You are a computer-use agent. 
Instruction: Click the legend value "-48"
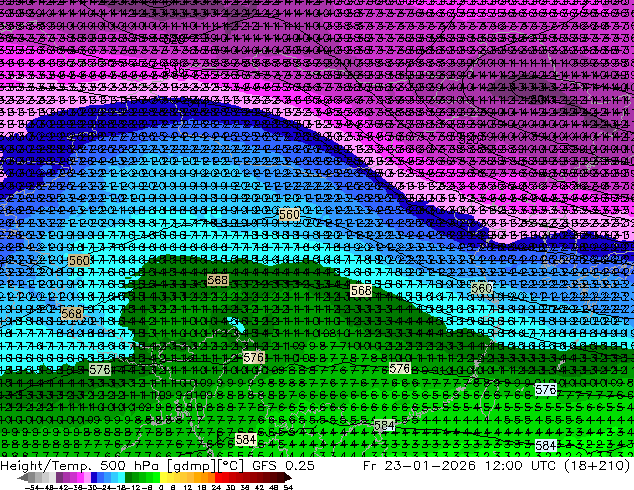point(47,488)
